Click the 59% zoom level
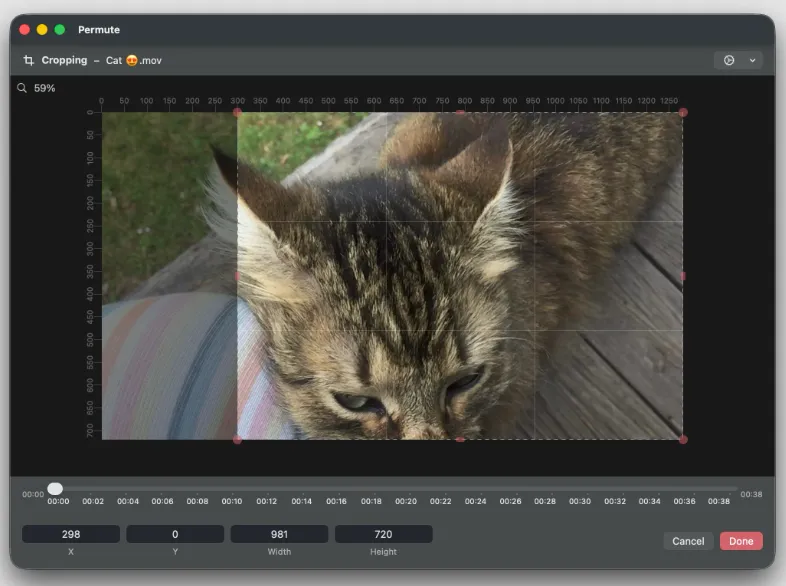 (x=45, y=88)
